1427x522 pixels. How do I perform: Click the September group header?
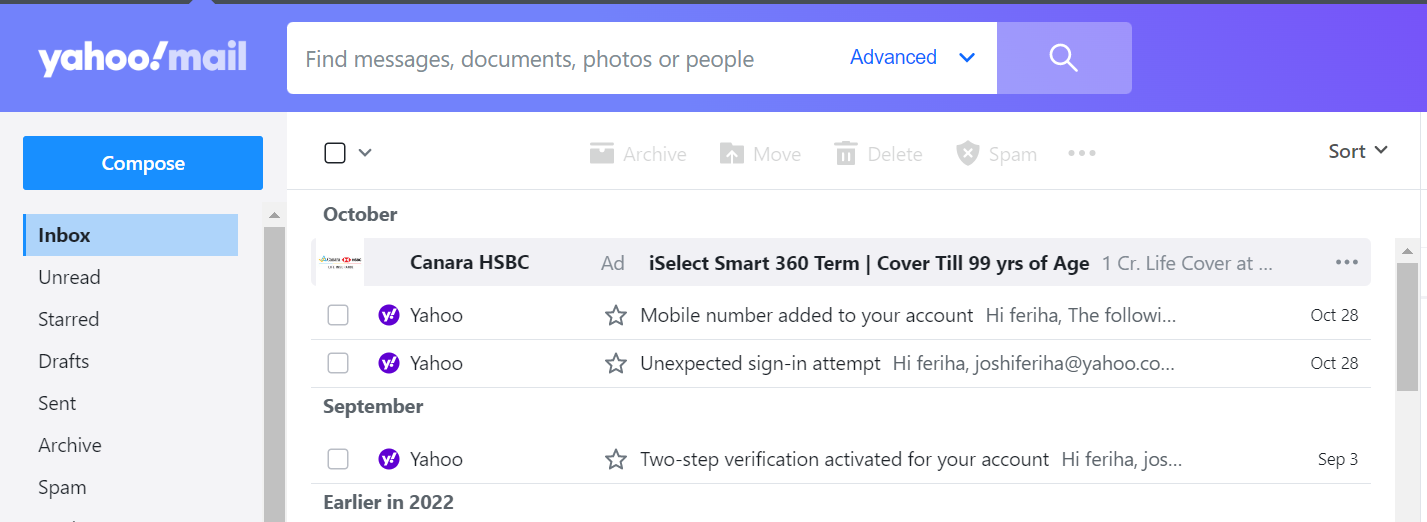tap(373, 406)
